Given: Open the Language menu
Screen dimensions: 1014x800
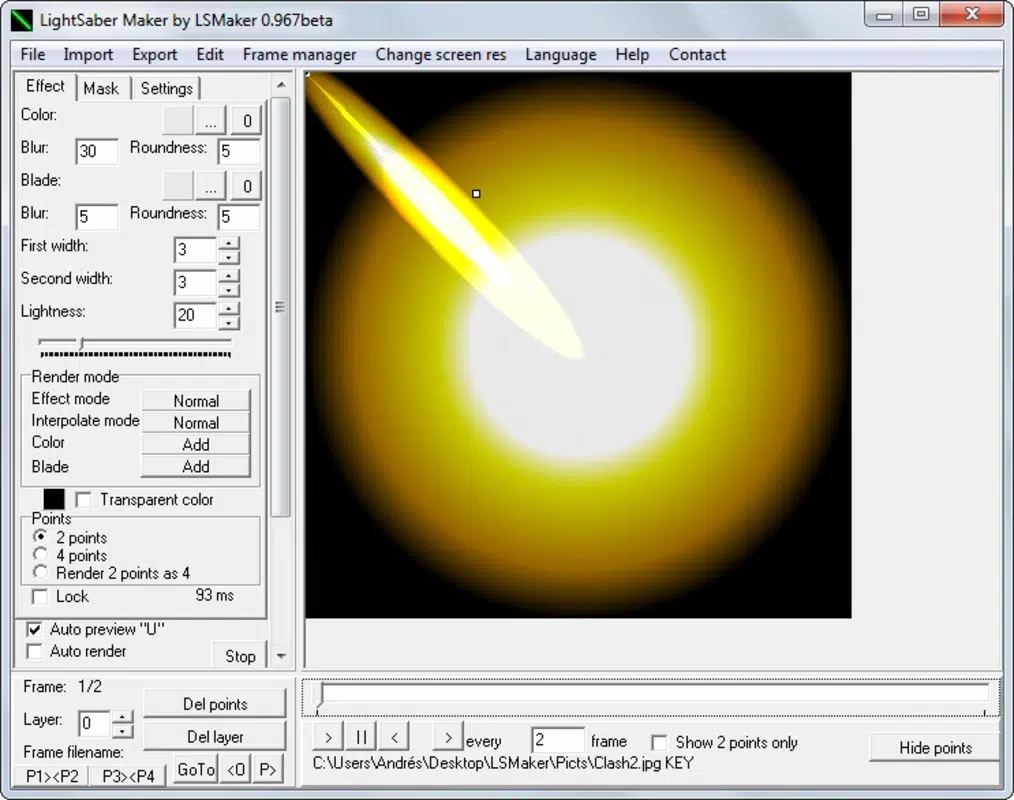Looking at the screenshot, I should pyautogui.click(x=561, y=54).
